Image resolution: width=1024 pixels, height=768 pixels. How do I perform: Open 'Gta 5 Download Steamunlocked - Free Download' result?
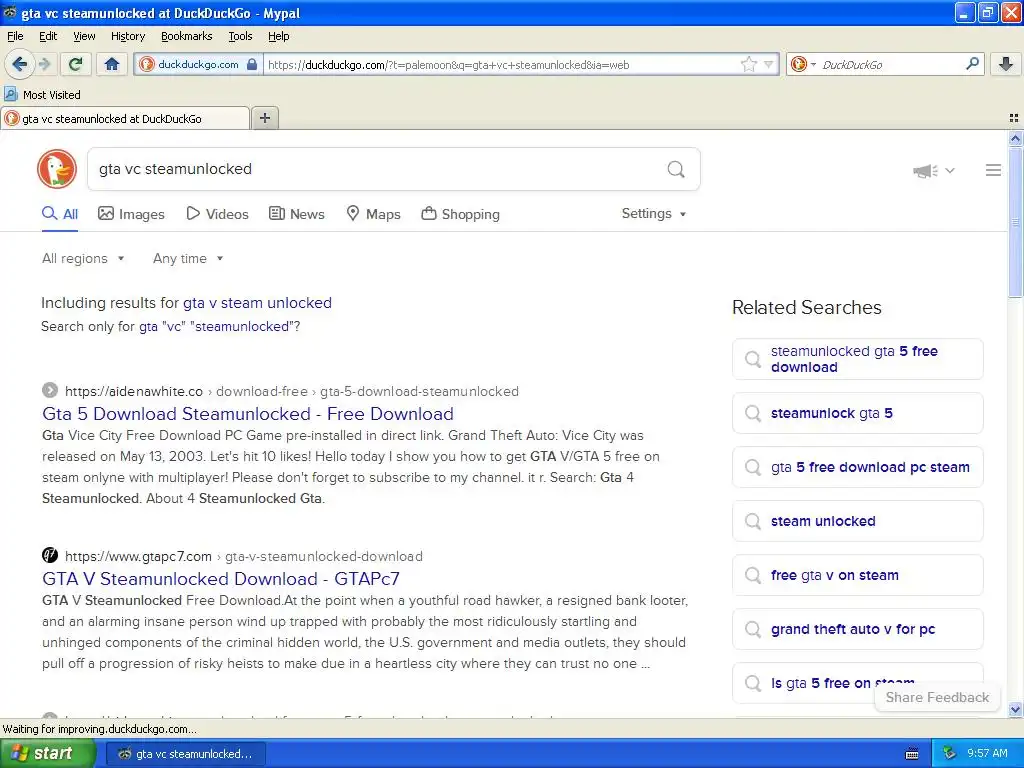tap(248, 414)
